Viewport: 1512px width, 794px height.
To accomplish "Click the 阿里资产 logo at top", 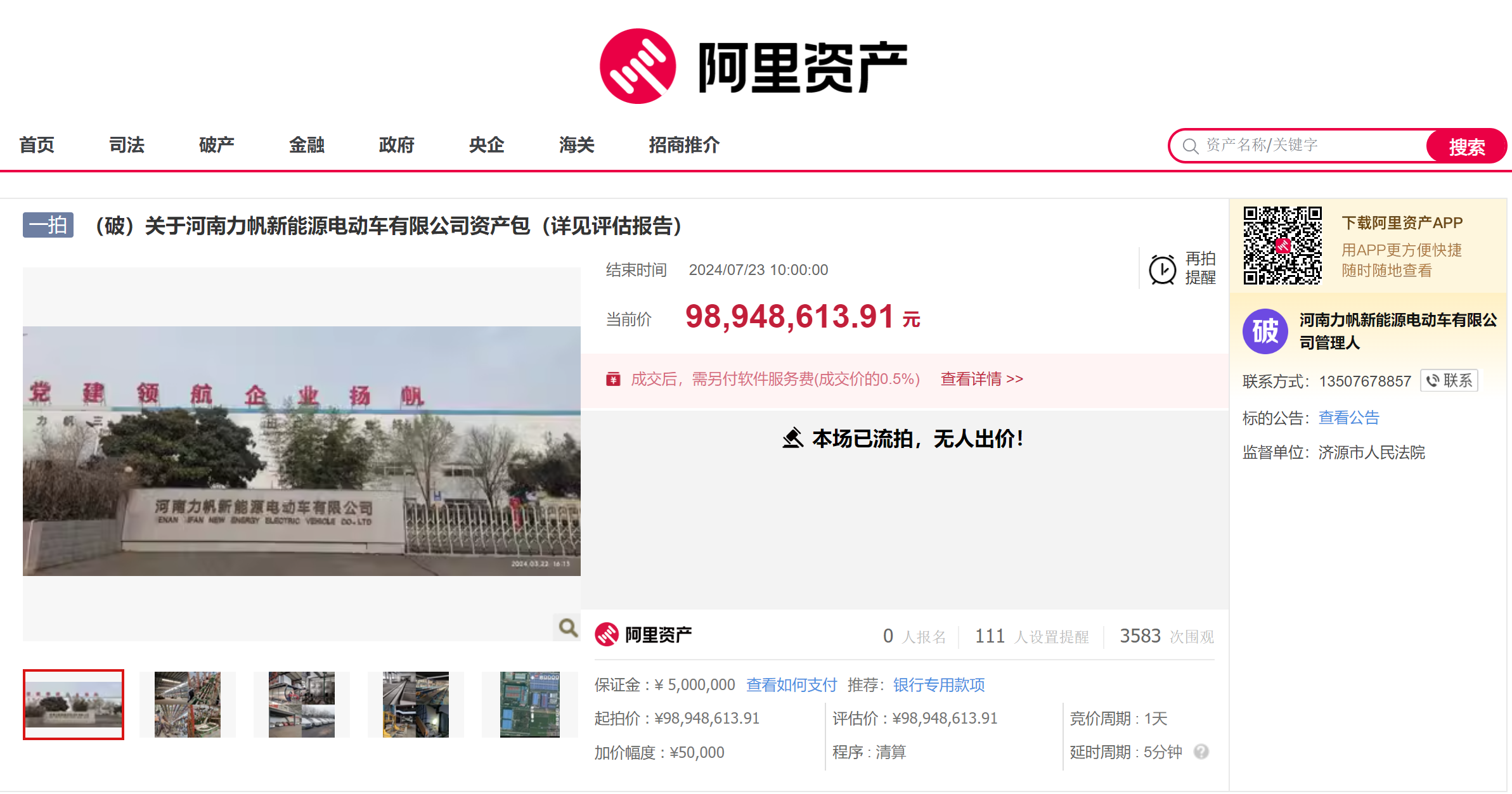I will coord(753,67).
